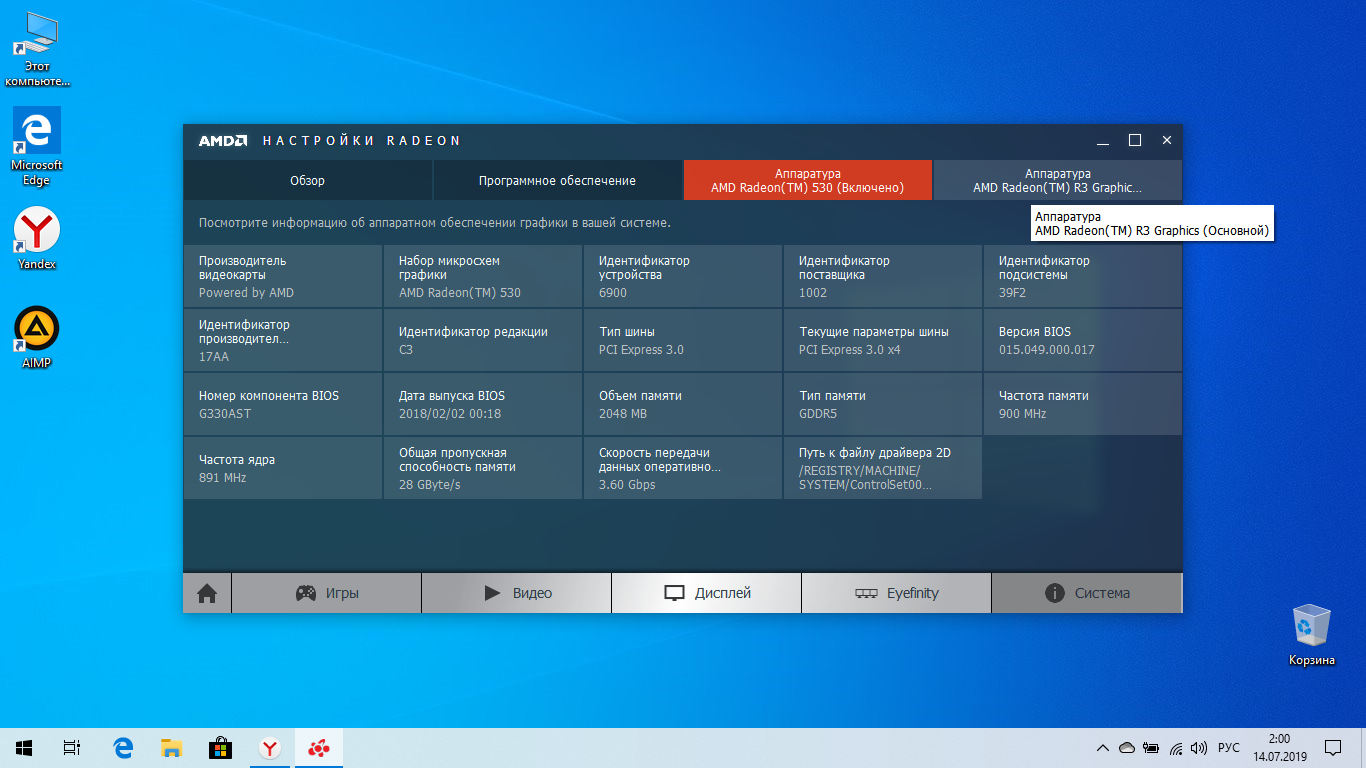Close the Radeon Settings window
The image size is (1366, 768).
[x=1167, y=141]
